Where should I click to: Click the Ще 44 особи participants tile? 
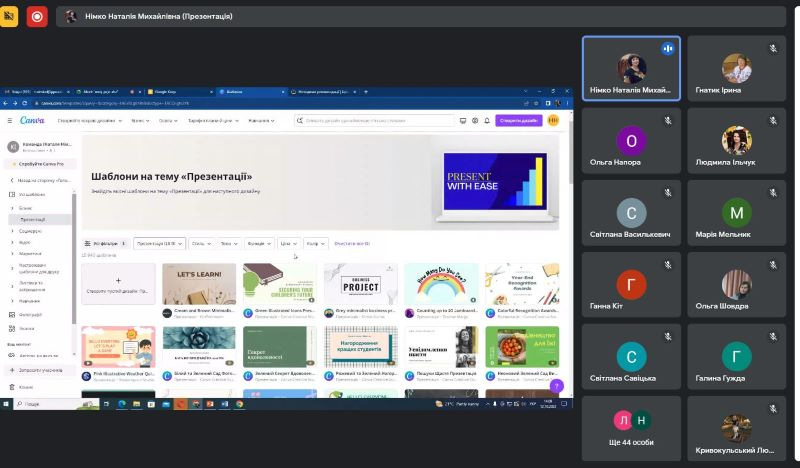(x=631, y=429)
